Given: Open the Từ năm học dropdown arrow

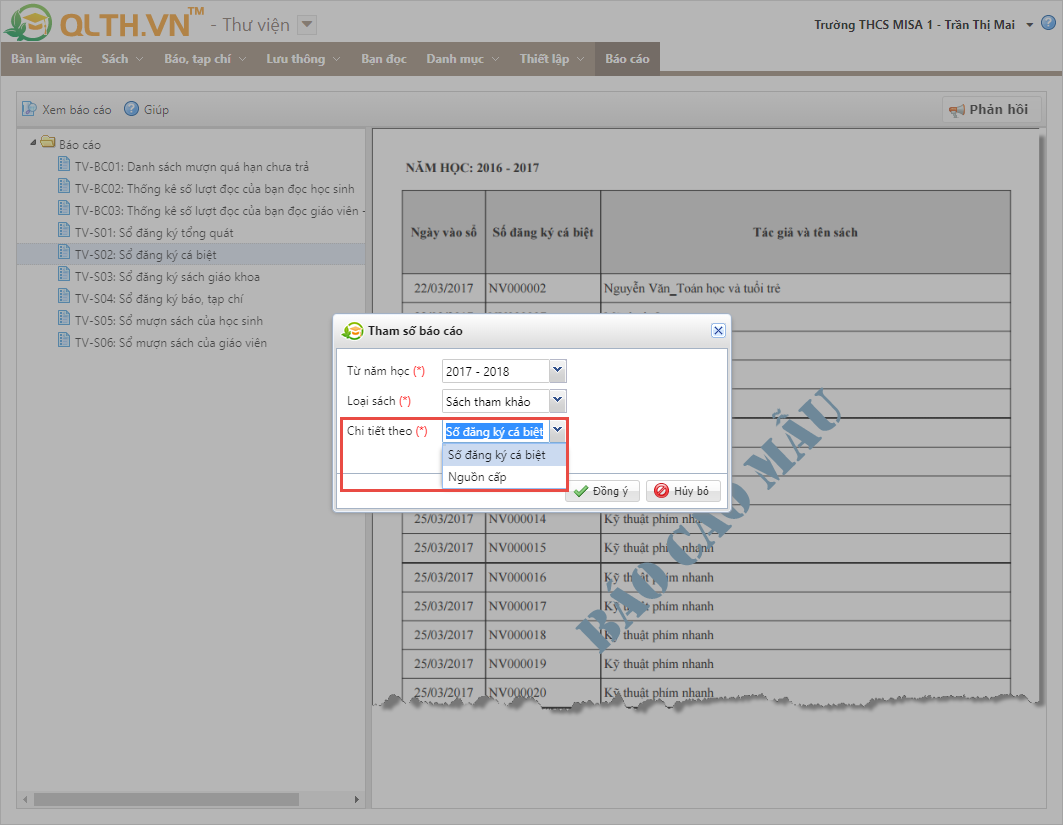Looking at the screenshot, I should pos(557,371).
